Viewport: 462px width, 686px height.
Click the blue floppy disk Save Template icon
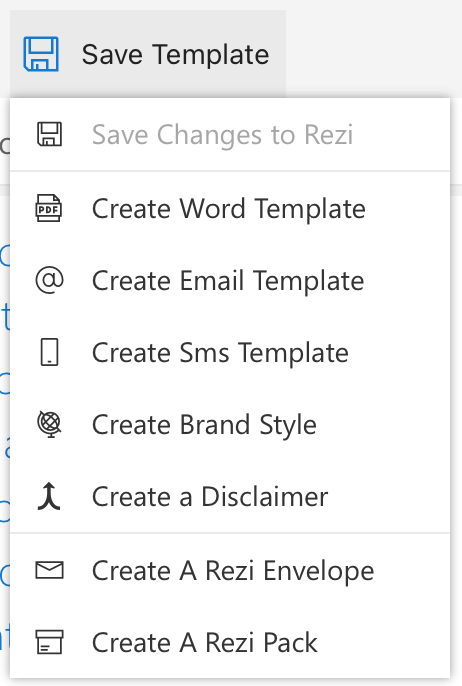41,54
